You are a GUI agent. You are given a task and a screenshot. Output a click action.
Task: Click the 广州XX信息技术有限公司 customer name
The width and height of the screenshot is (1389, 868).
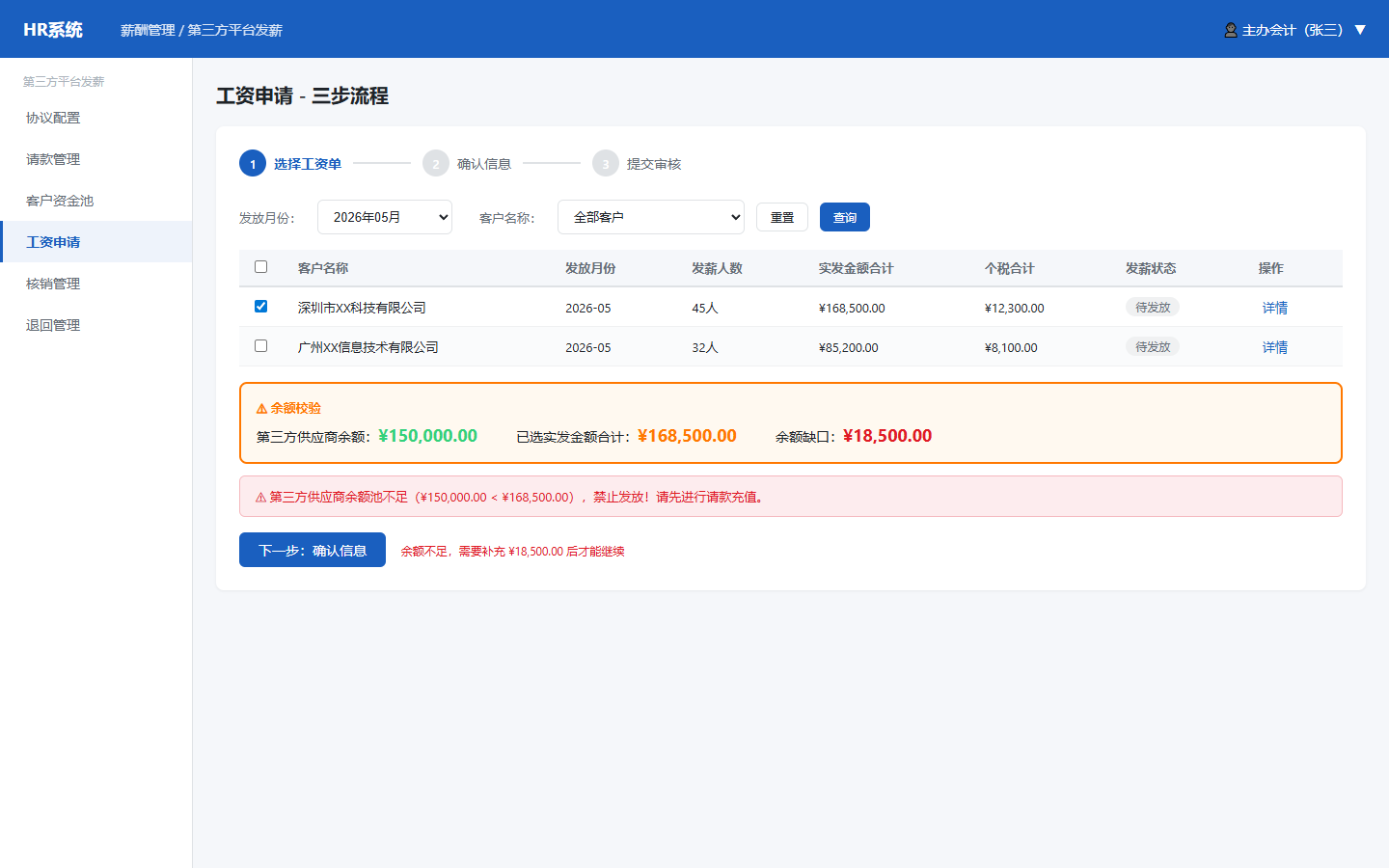click(368, 347)
